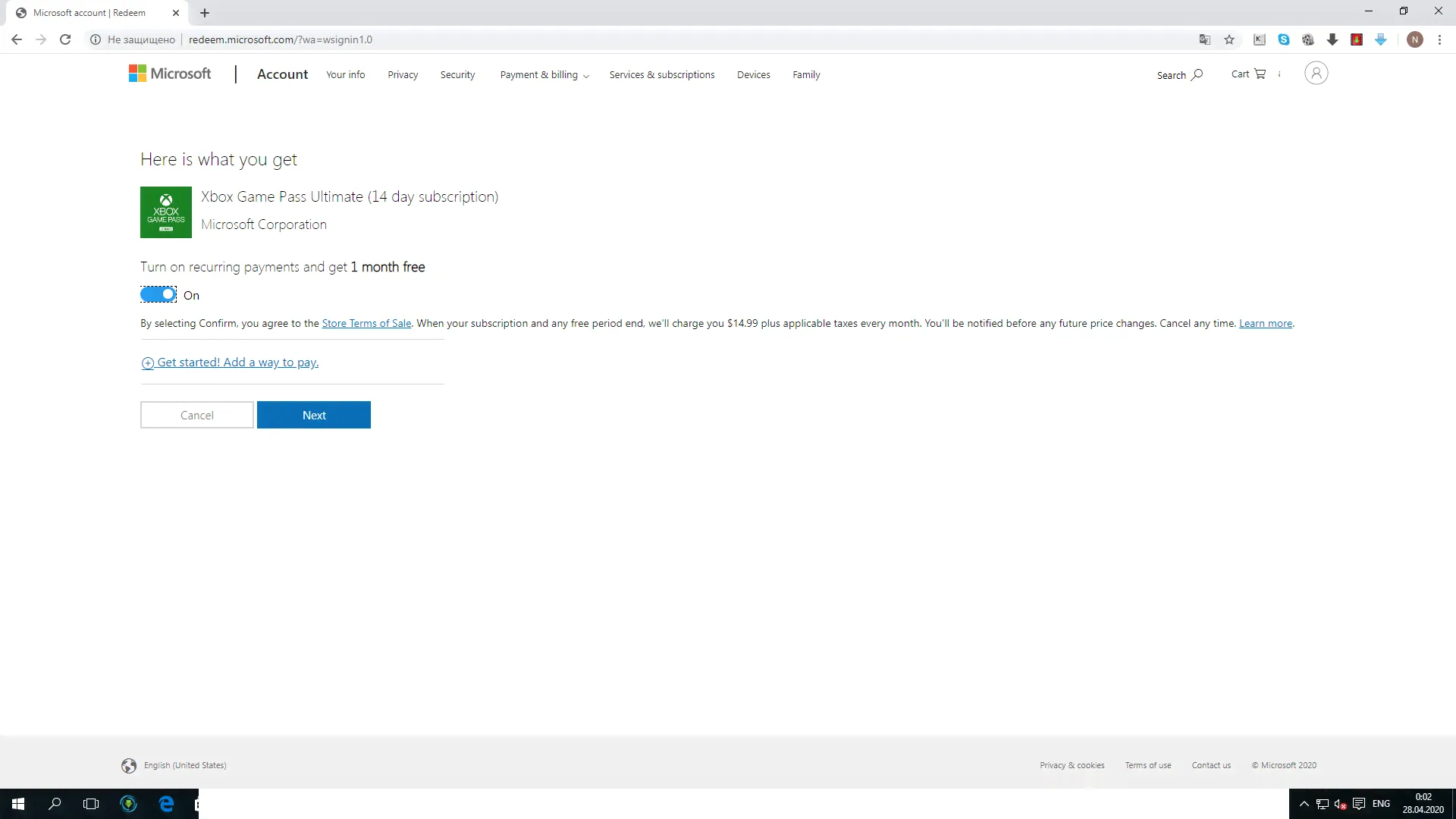This screenshot has height=819, width=1456.
Task: Click the Microsoft logo
Action: (170, 74)
